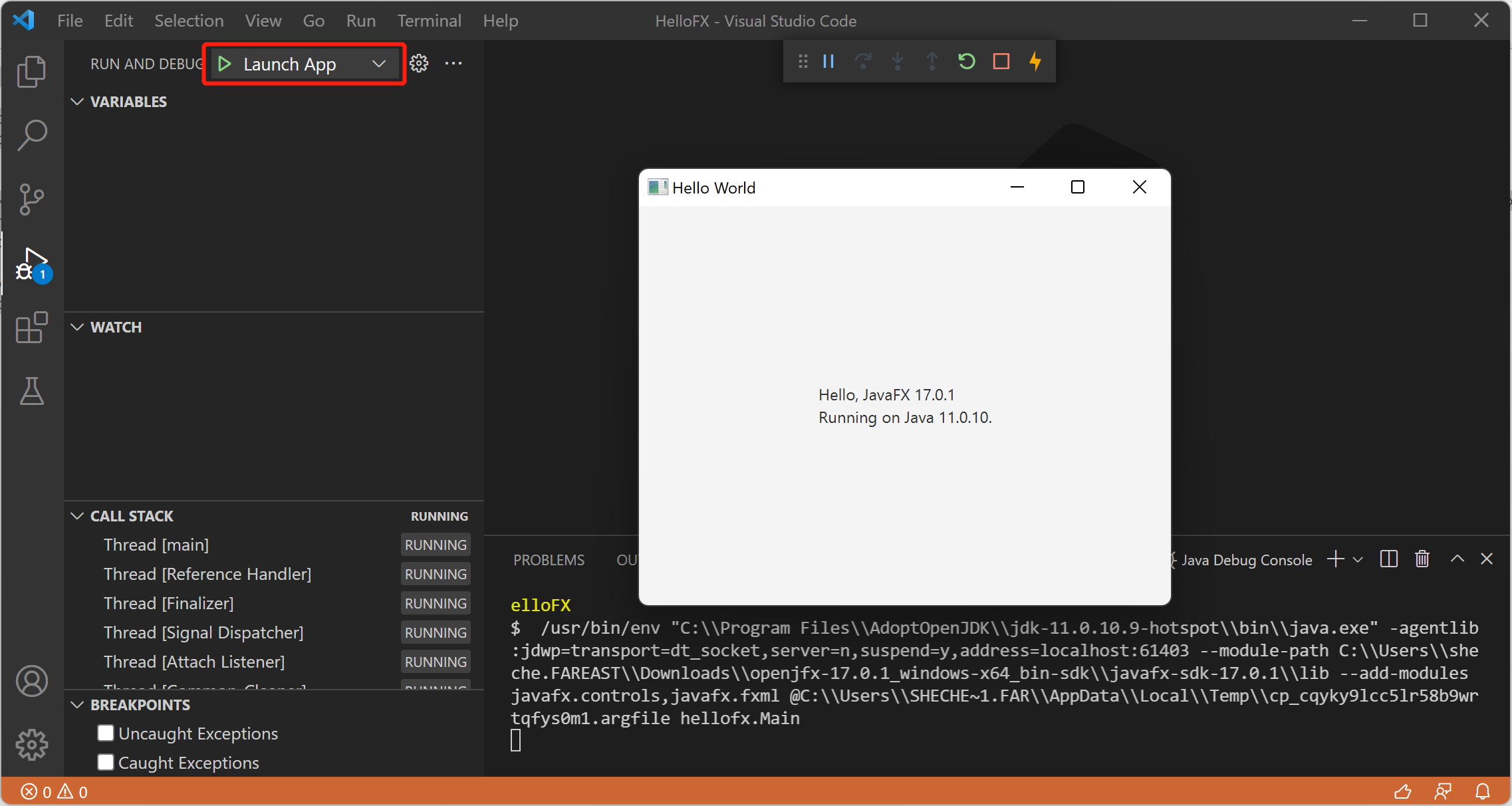The height and width of the screenshot is (806, 1512).
Task: Collapse the VARIABLES section
Action: 78,102
